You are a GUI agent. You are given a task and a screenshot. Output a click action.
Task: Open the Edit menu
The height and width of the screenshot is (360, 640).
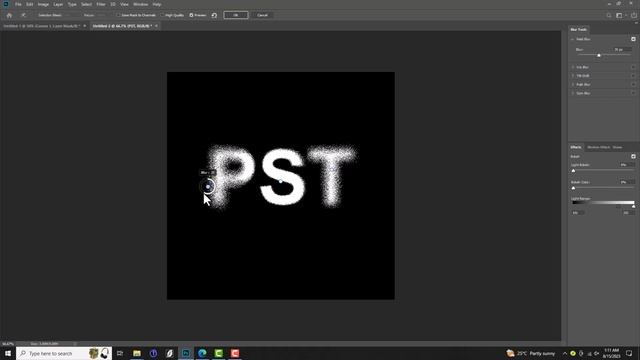29,4
